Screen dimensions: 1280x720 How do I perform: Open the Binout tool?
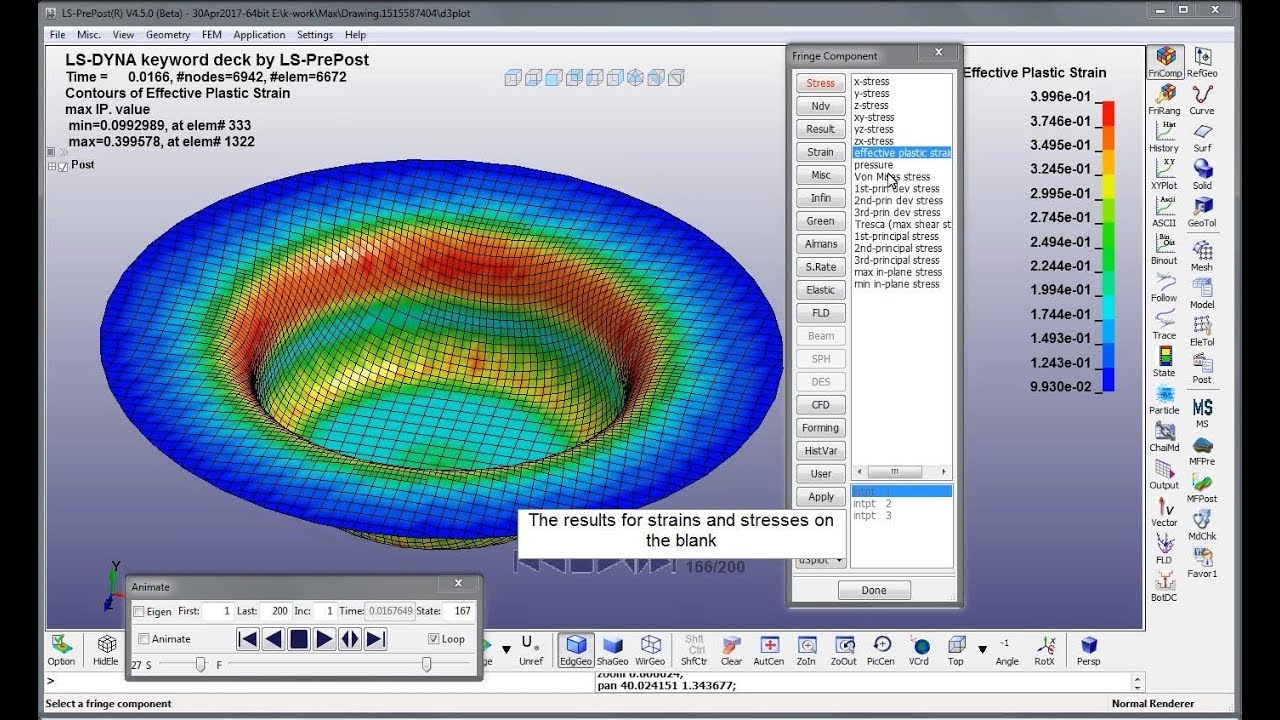click(x=1164, y=248)
